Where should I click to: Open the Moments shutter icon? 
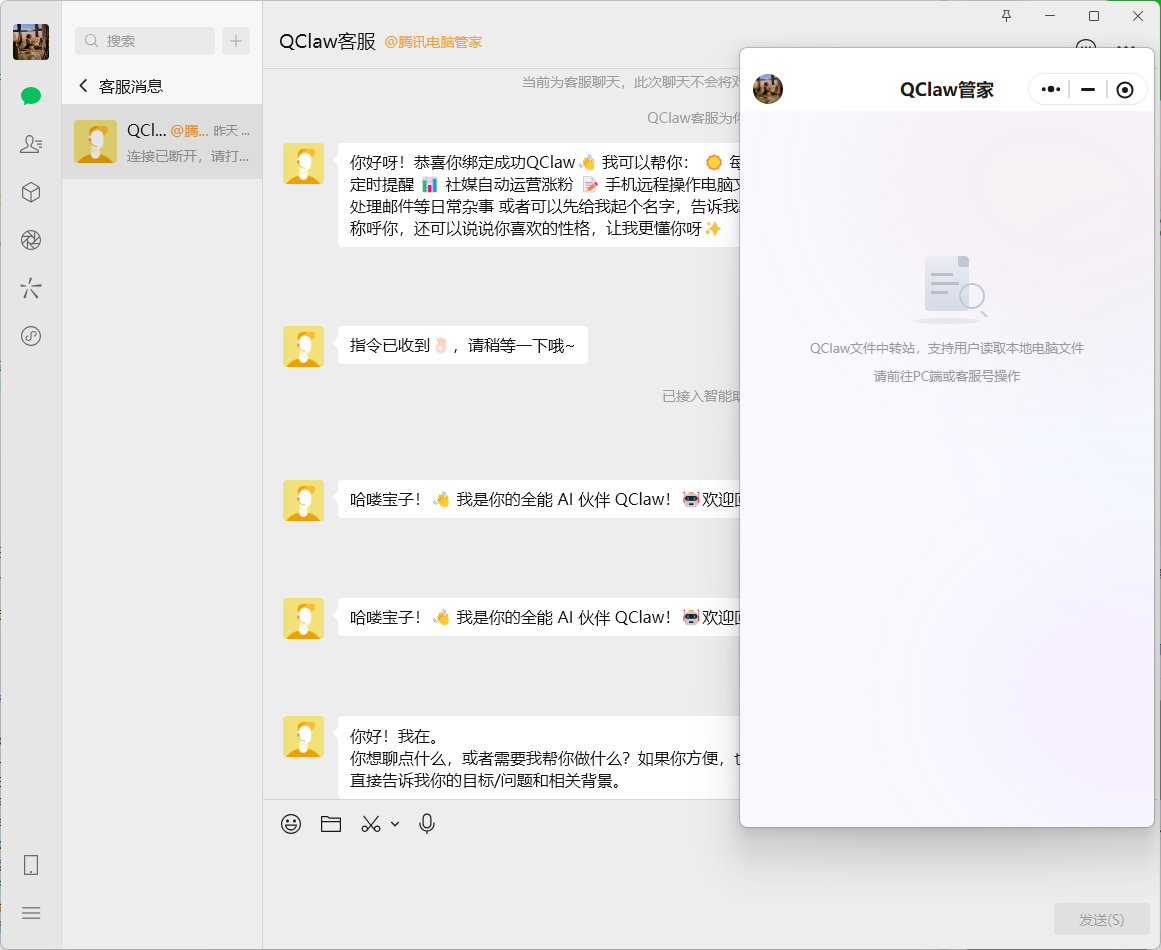(31, 240)
